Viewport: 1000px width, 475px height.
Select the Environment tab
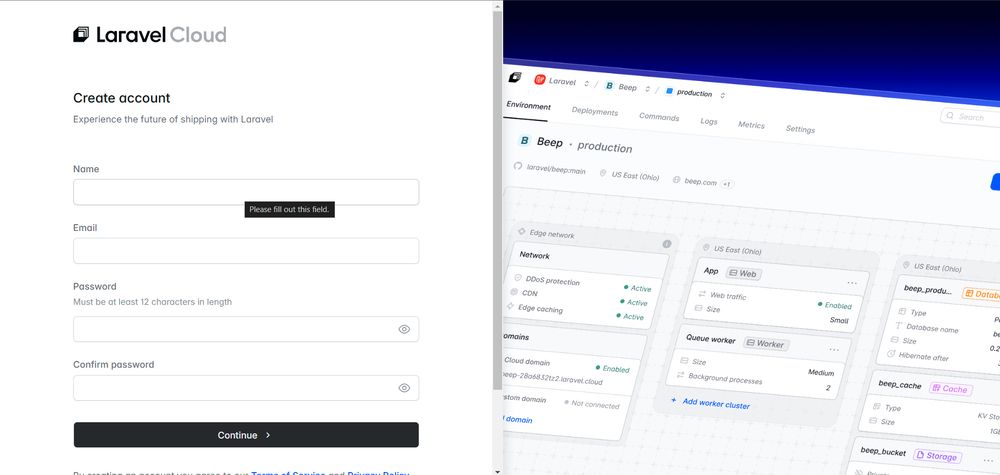point(529,105)
